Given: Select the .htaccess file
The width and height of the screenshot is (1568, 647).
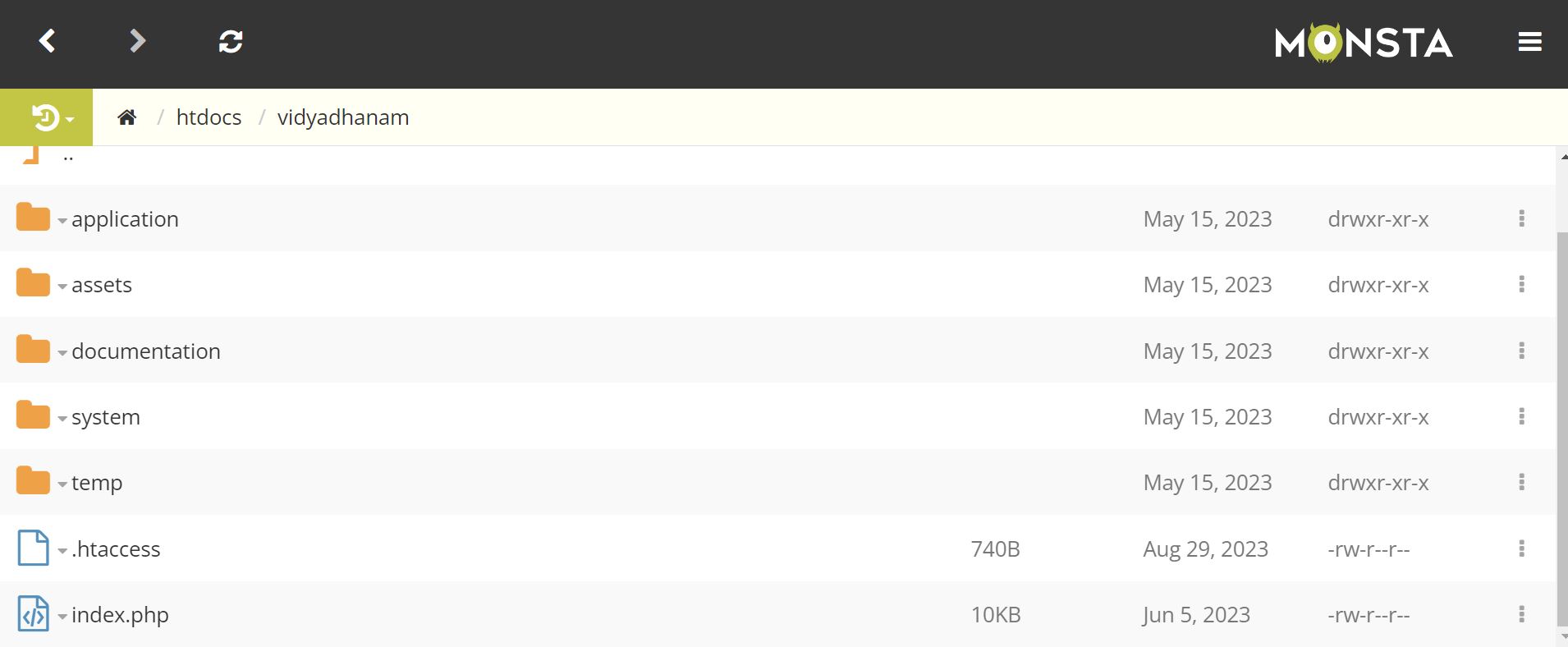Looking at the screenshot, I should point(116,549).
